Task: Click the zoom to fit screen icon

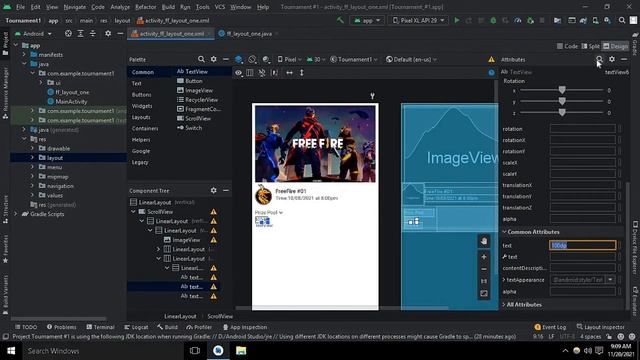Action: [x=484, y=293]
